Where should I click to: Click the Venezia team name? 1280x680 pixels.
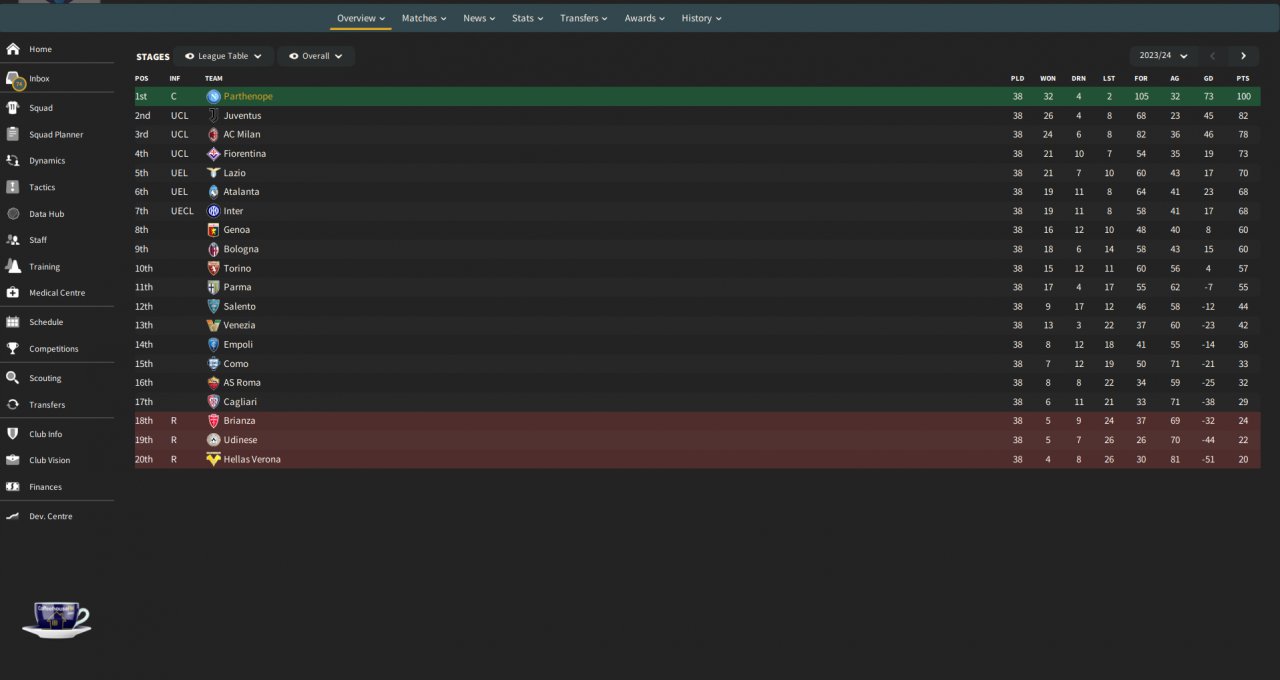click(240, 326)
